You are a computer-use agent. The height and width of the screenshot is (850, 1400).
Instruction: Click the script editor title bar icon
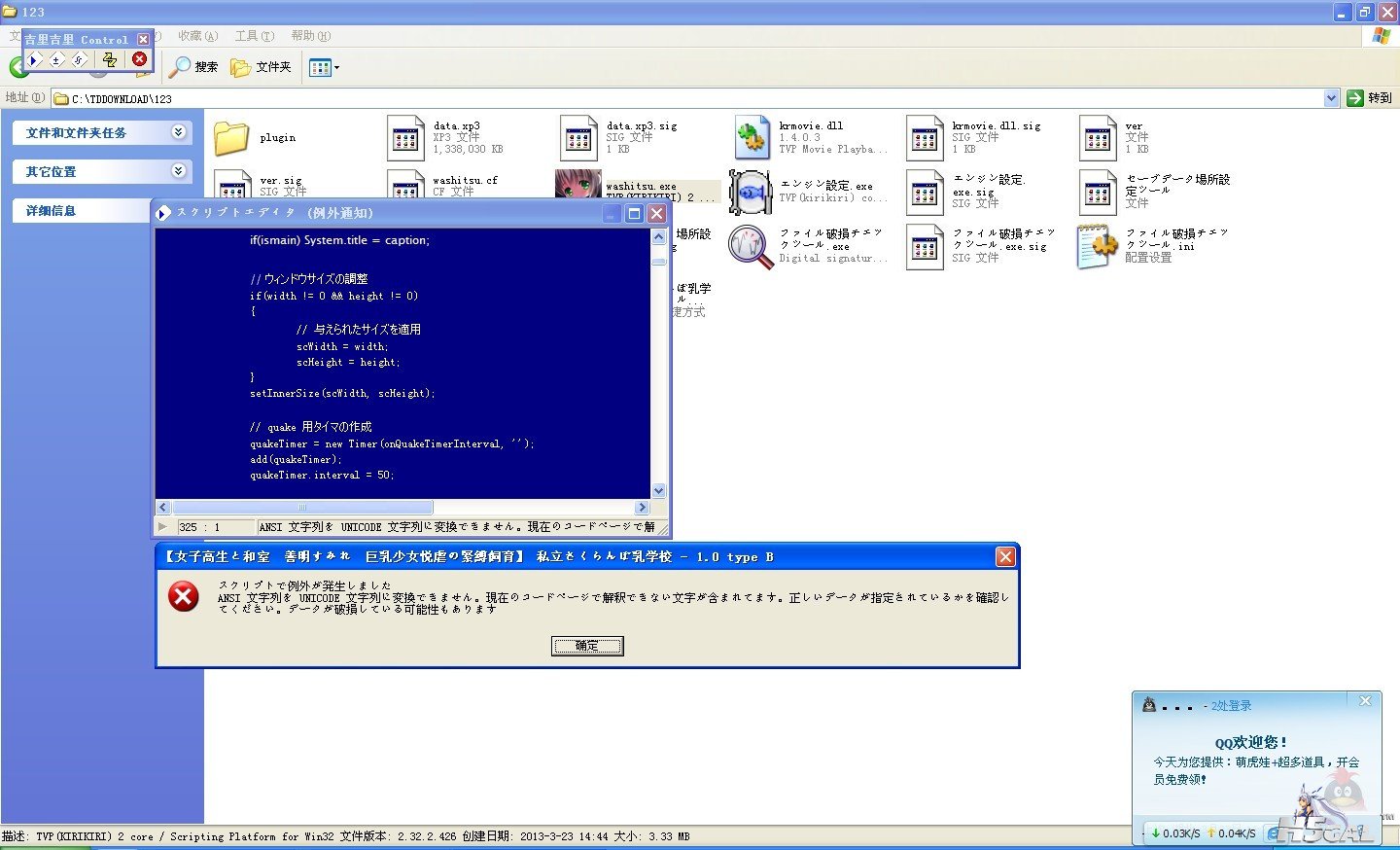tap(163, 213)
